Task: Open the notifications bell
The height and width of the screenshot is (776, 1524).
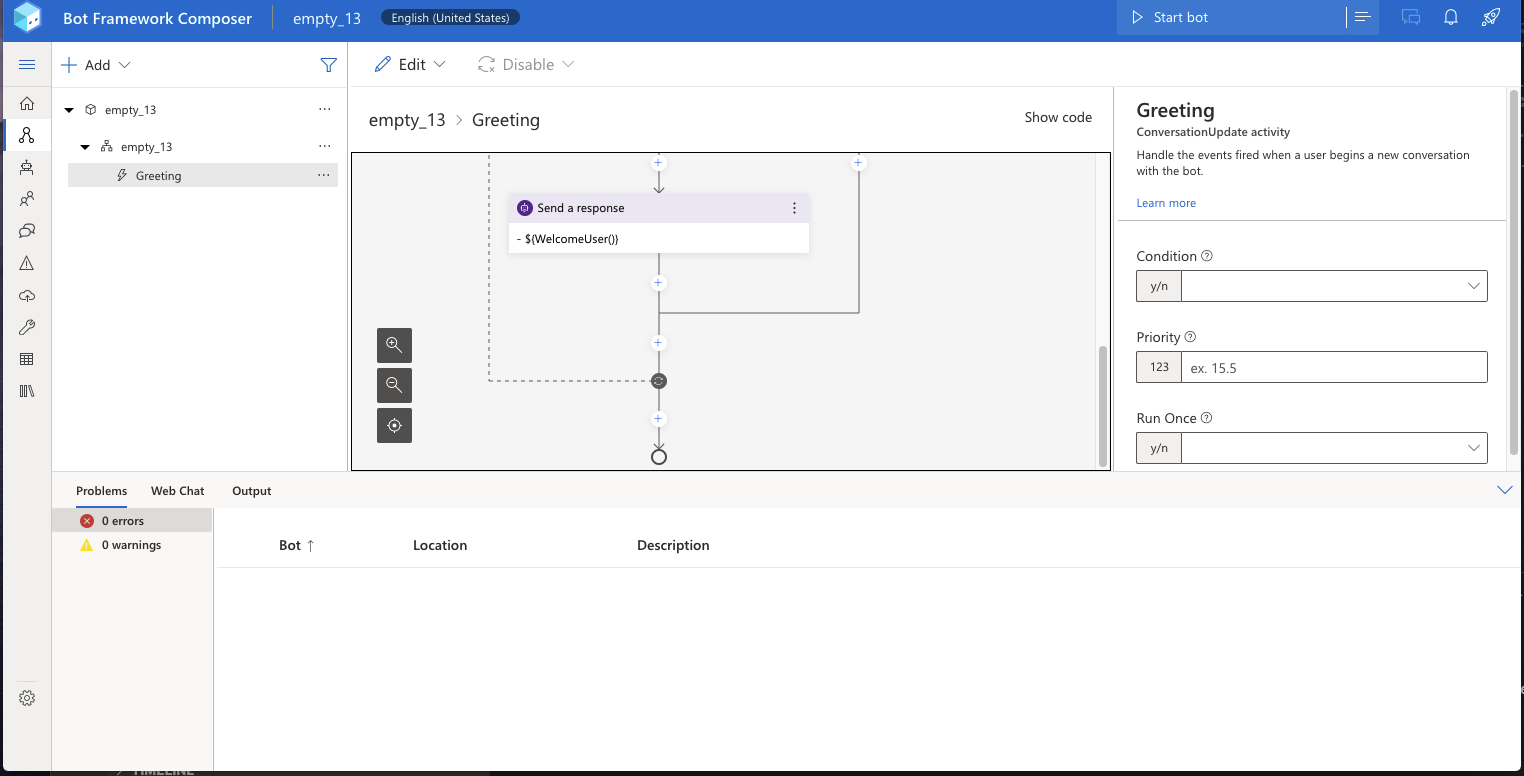Action: [x=1450, y=17]
